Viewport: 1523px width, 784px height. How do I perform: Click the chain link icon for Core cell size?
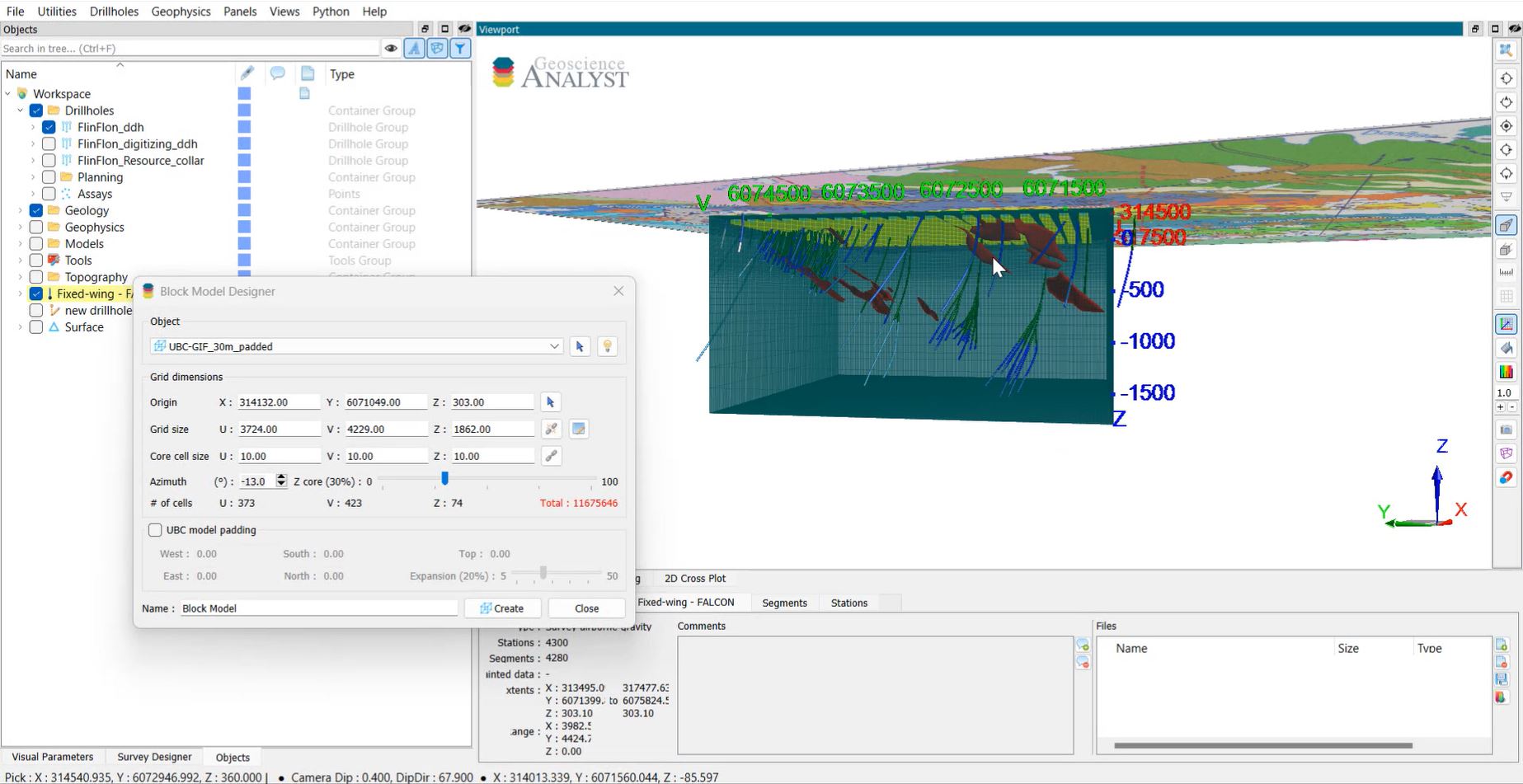[x=552, y=456]
